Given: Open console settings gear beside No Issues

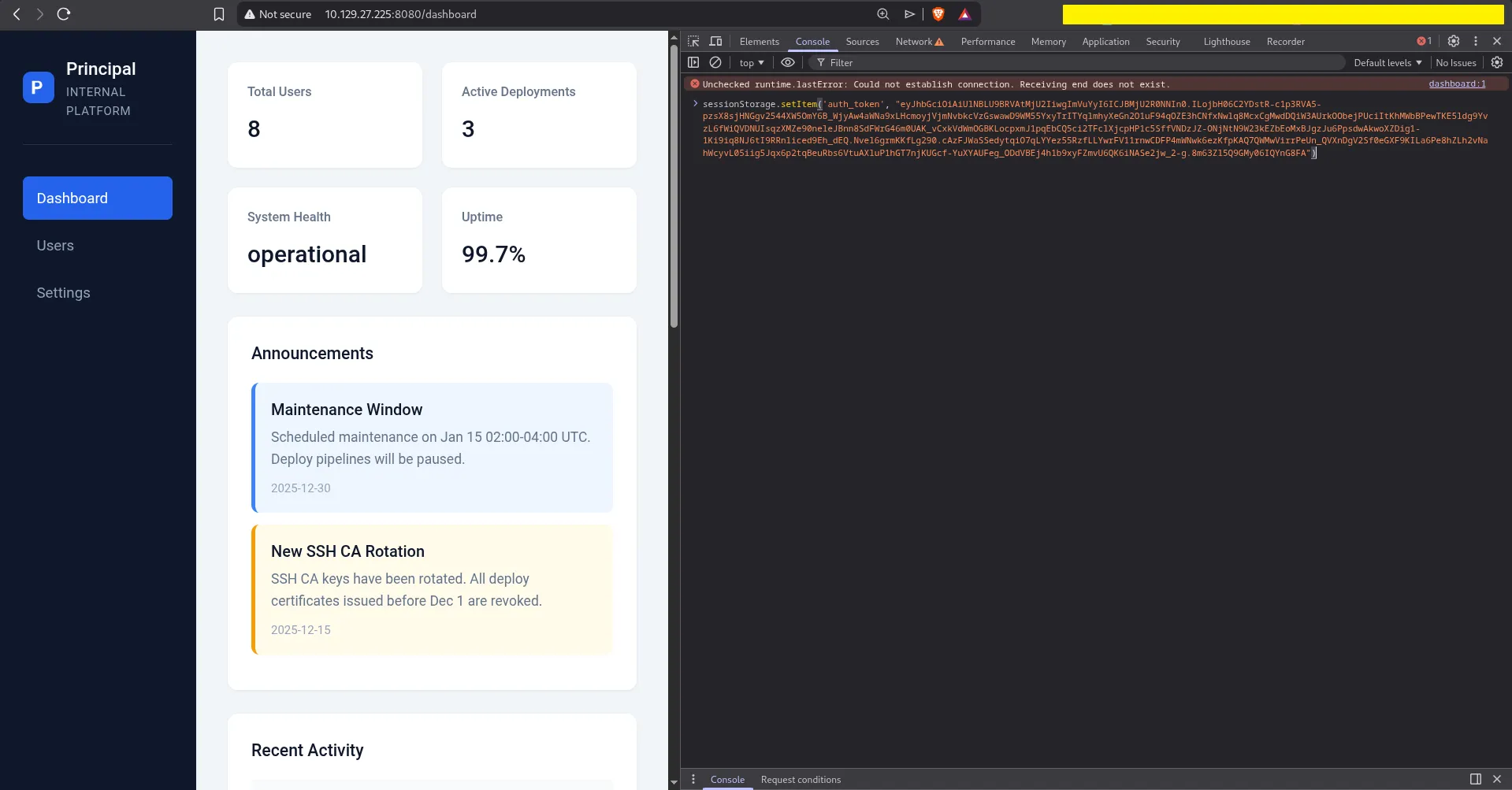Looking at the screenshot, I should [1497, 62].
